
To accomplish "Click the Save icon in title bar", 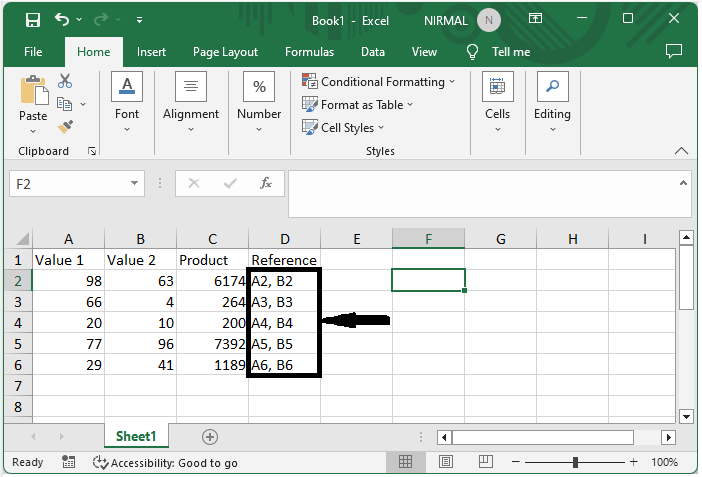I will [33, 19].
